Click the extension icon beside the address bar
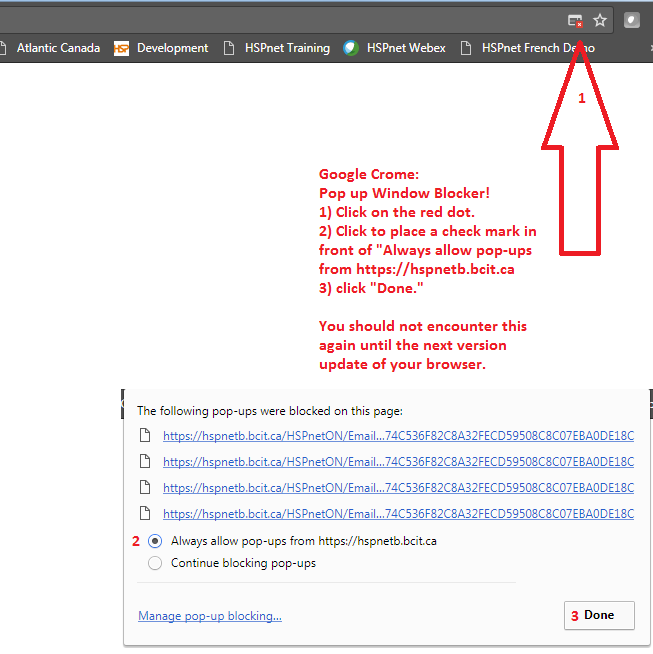Viewport: 653px width, 654px height. (632, 20)
